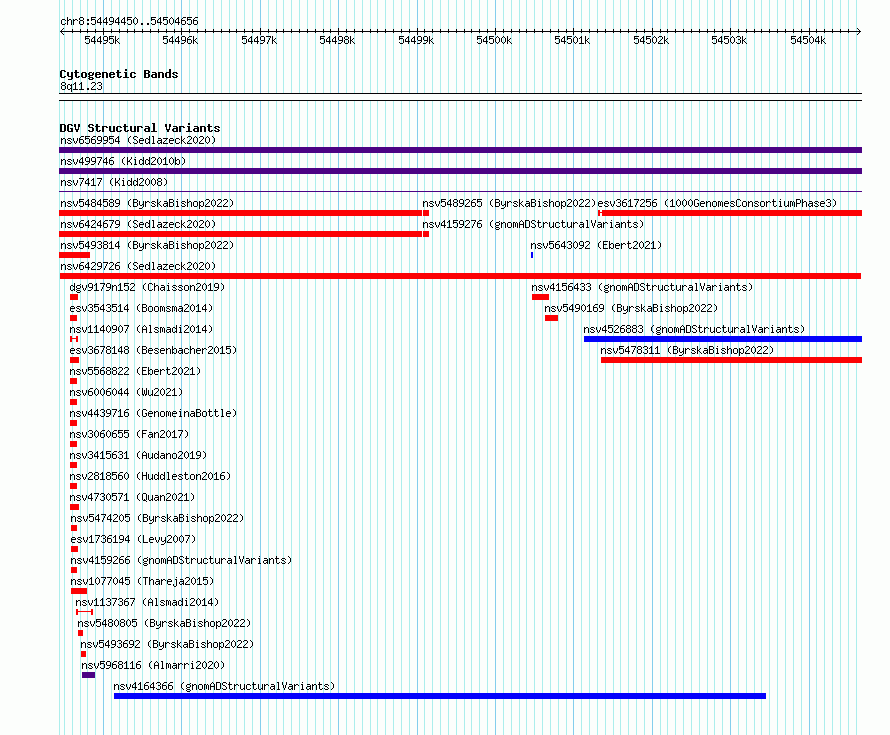
Task: Click the nsv2818560 (Huddleston2016) label
Action: [x=150, y=476]
